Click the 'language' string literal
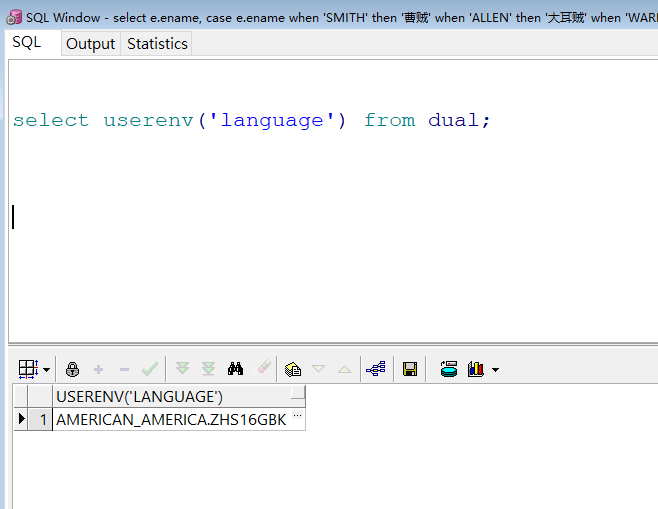The height and width of the screenshot is (509, 658). [272, 120]
